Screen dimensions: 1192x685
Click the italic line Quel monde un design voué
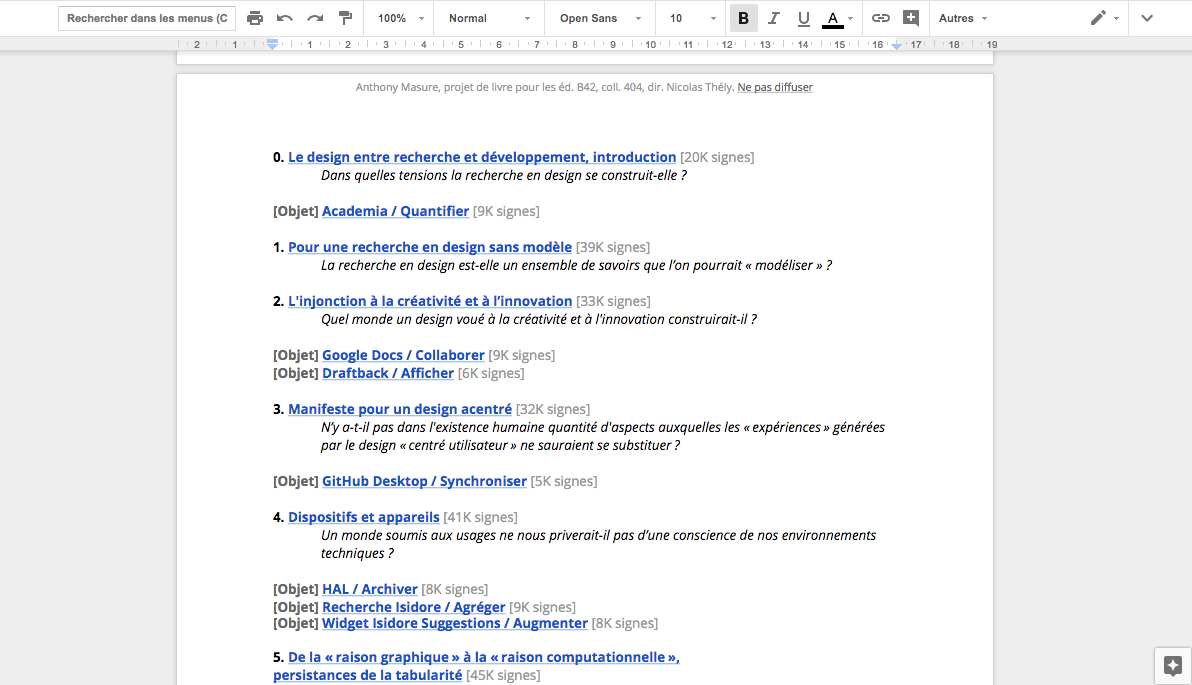pyautogui.click(x=538, y=319)
